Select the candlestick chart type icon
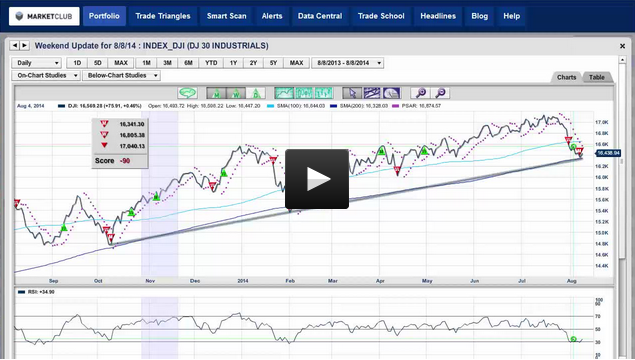The height and width of the screenshot is (360, 635). [x=304, y=93]
